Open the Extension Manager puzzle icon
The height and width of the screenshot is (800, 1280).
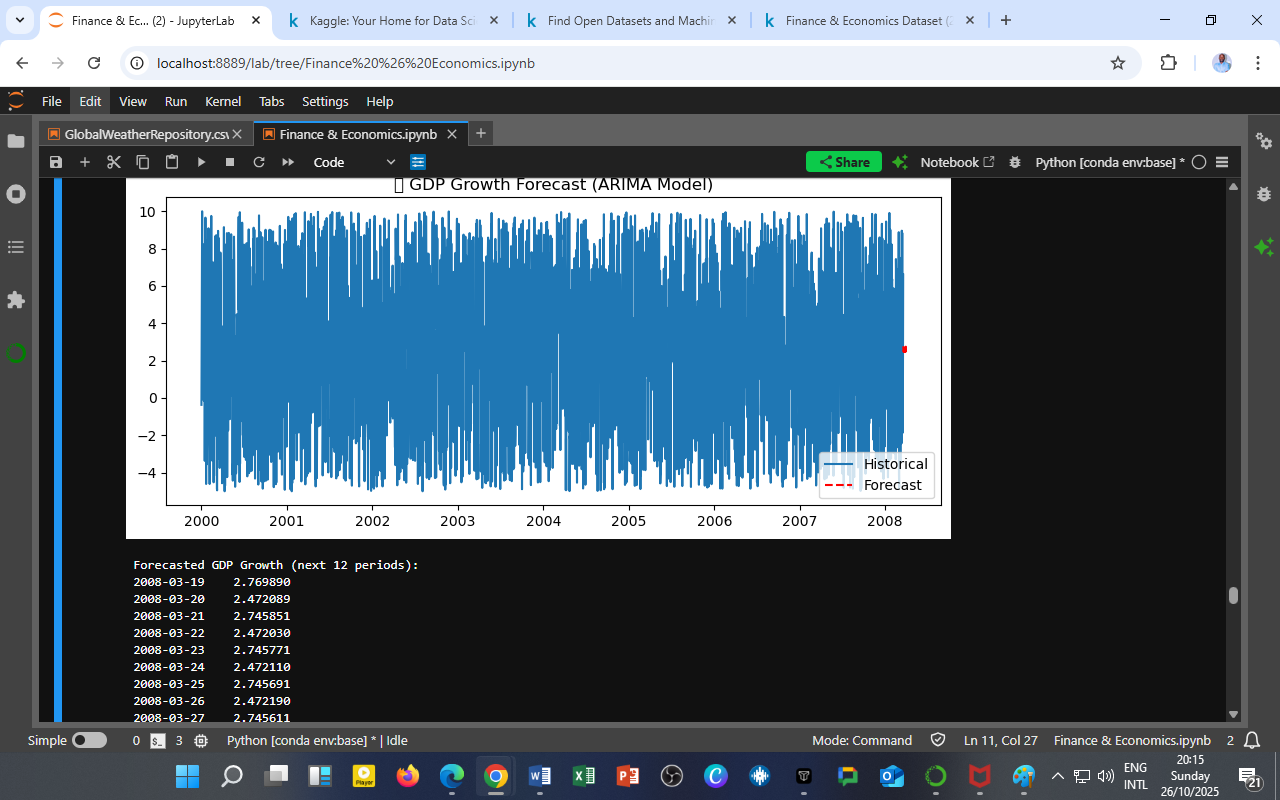[16, 300]
